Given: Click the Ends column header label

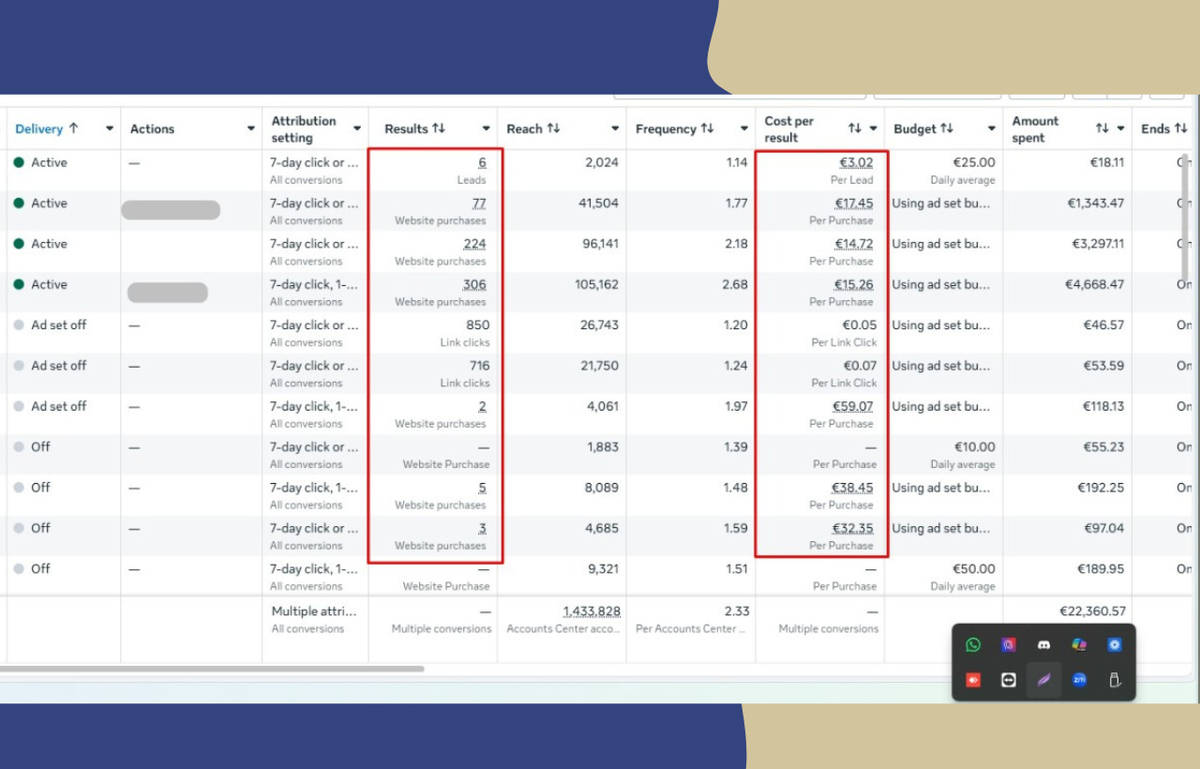Looking at the screenshot, I should (1155, 129).
